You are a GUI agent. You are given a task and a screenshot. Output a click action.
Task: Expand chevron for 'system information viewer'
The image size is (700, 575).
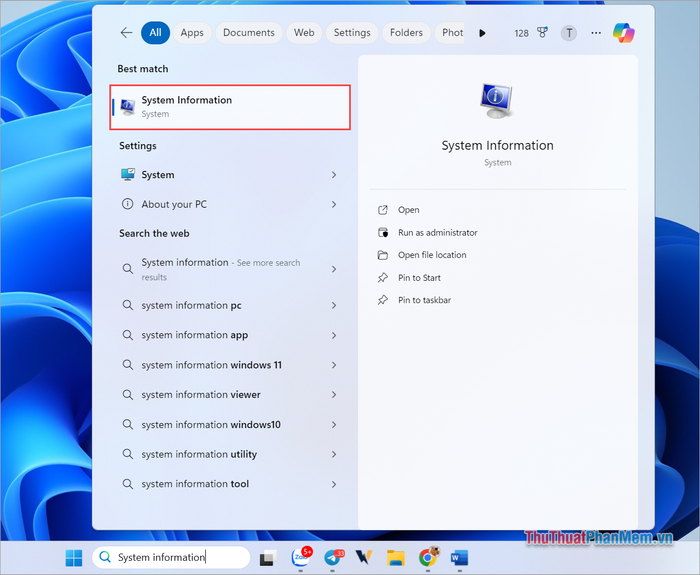tap(333, 395)
